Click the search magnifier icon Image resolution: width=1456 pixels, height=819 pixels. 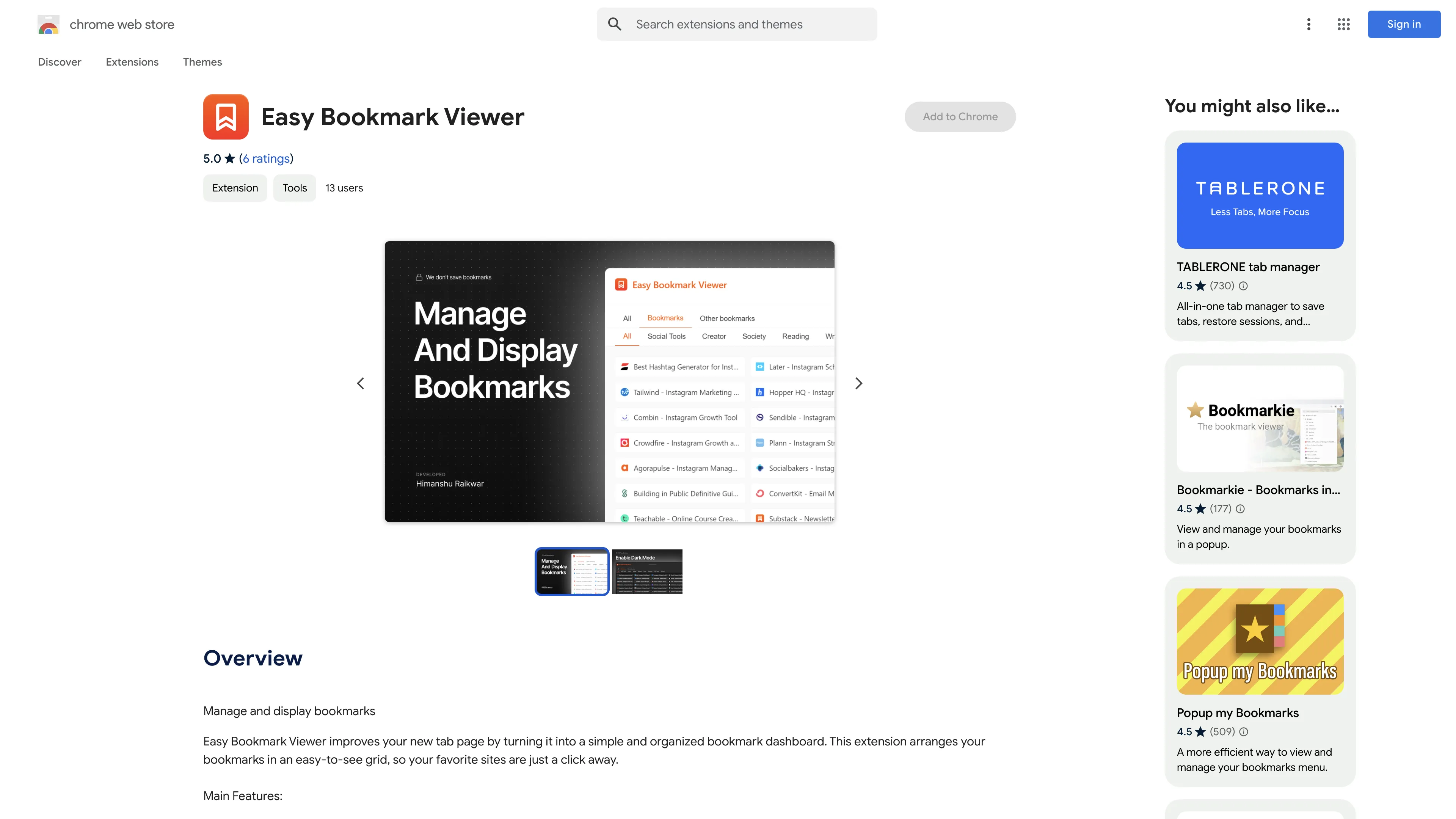(x=614, y=24)
